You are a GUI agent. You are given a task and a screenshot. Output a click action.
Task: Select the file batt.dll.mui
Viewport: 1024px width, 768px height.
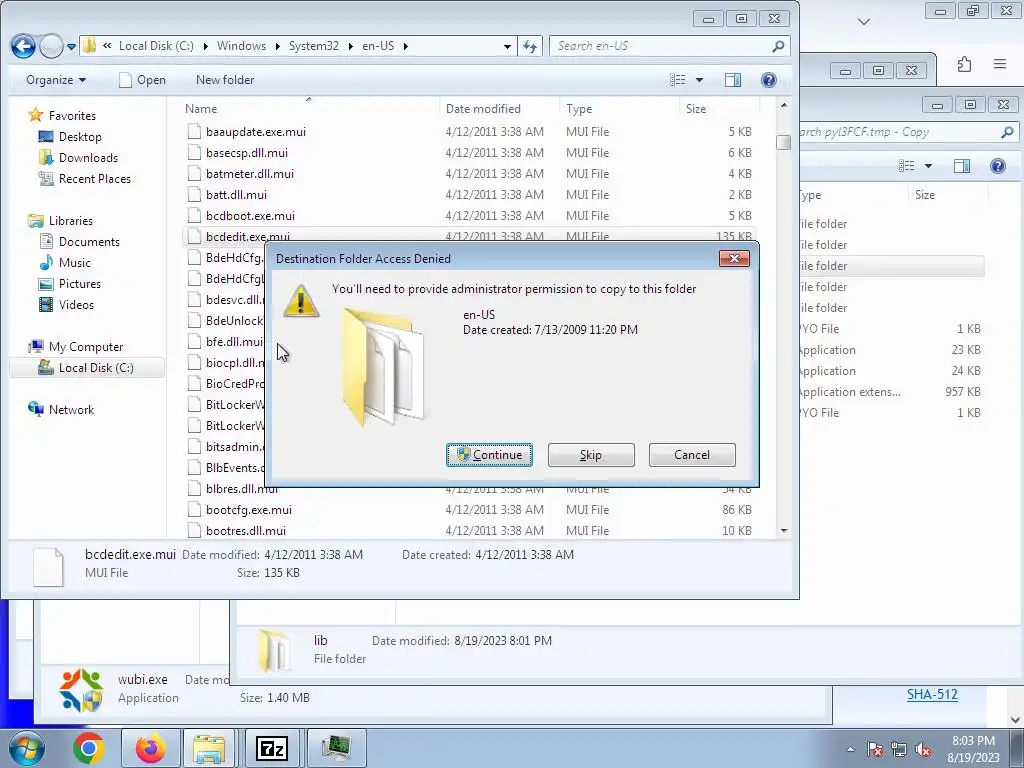(236, 195)
